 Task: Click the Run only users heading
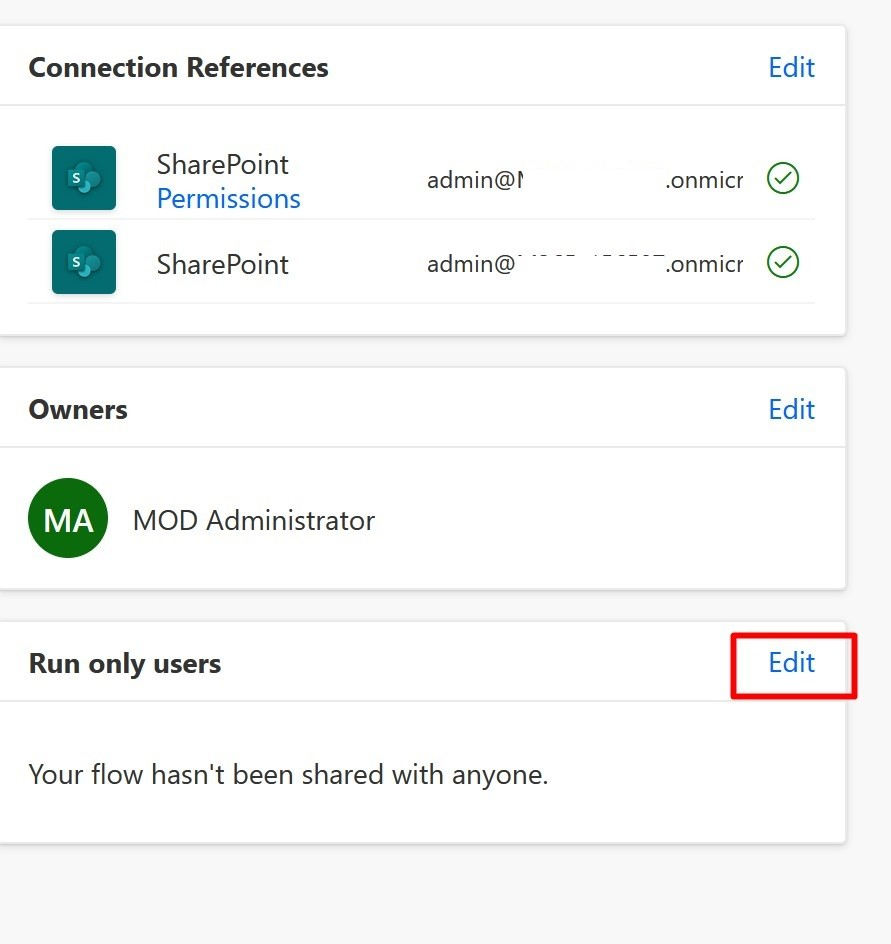pos(125,664)
